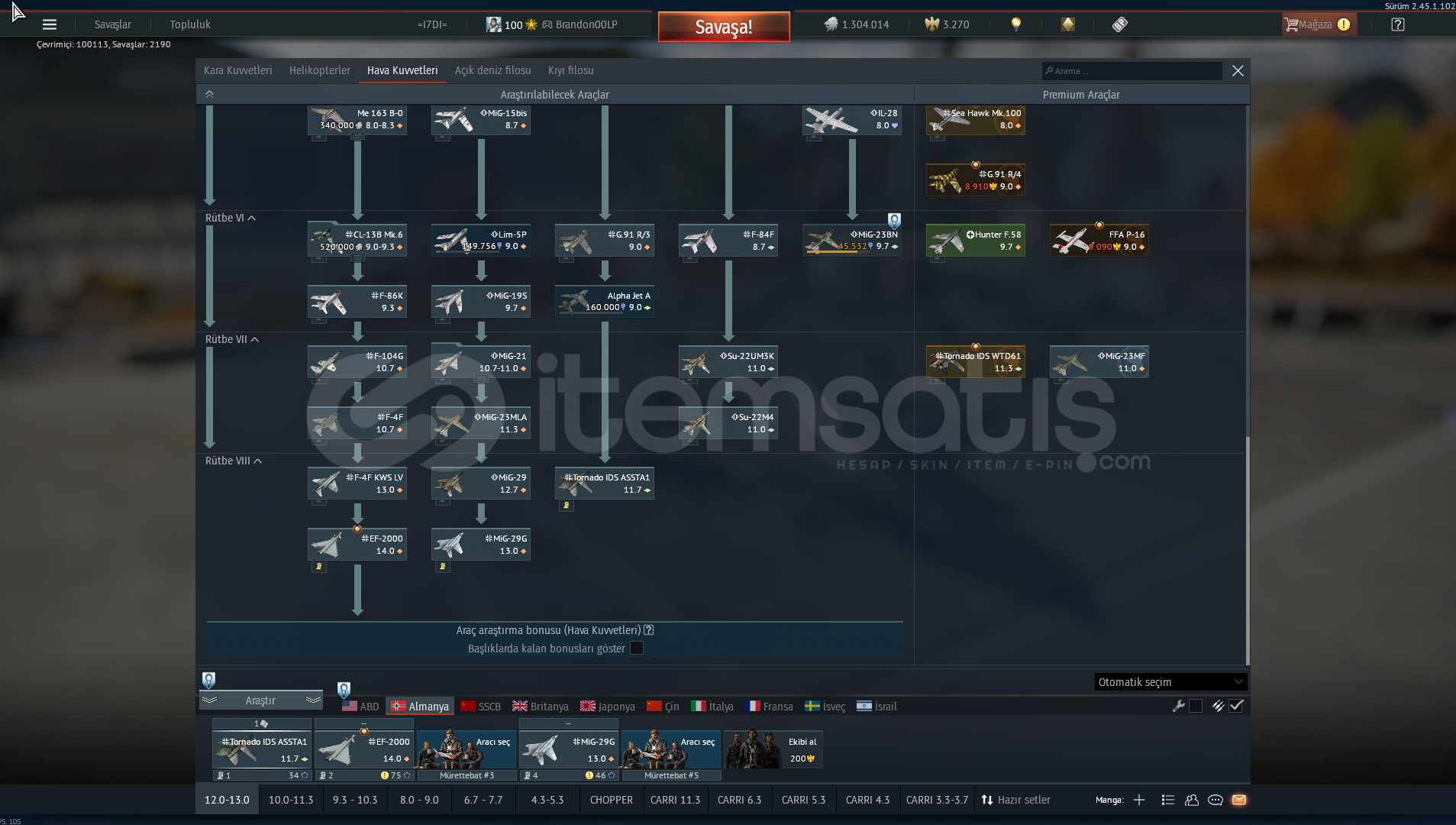The height and width of the screenshot is (825, 1456).
Task: Close the research tree window
Action: click(1238, 70)
